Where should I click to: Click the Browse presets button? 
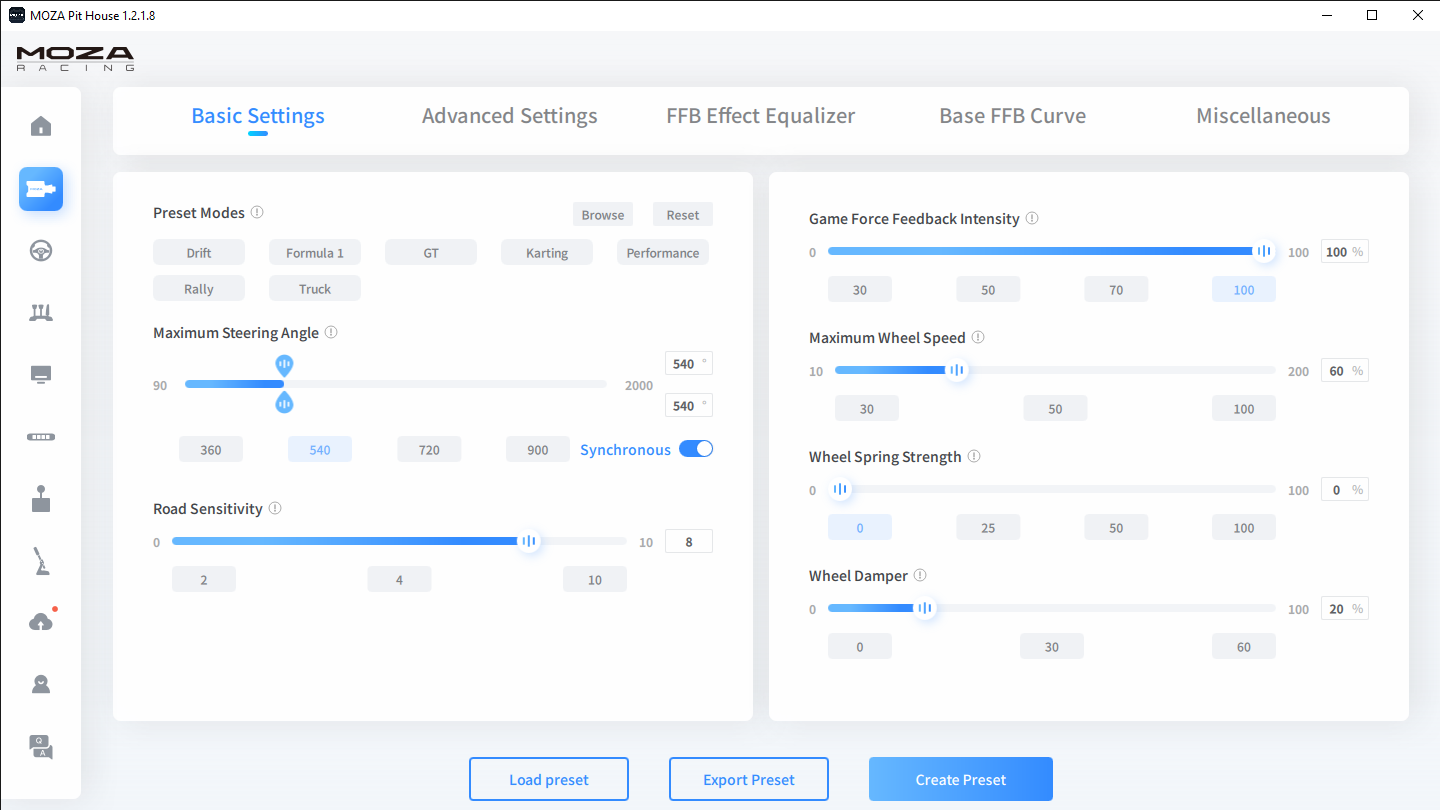tap(603, 214)
